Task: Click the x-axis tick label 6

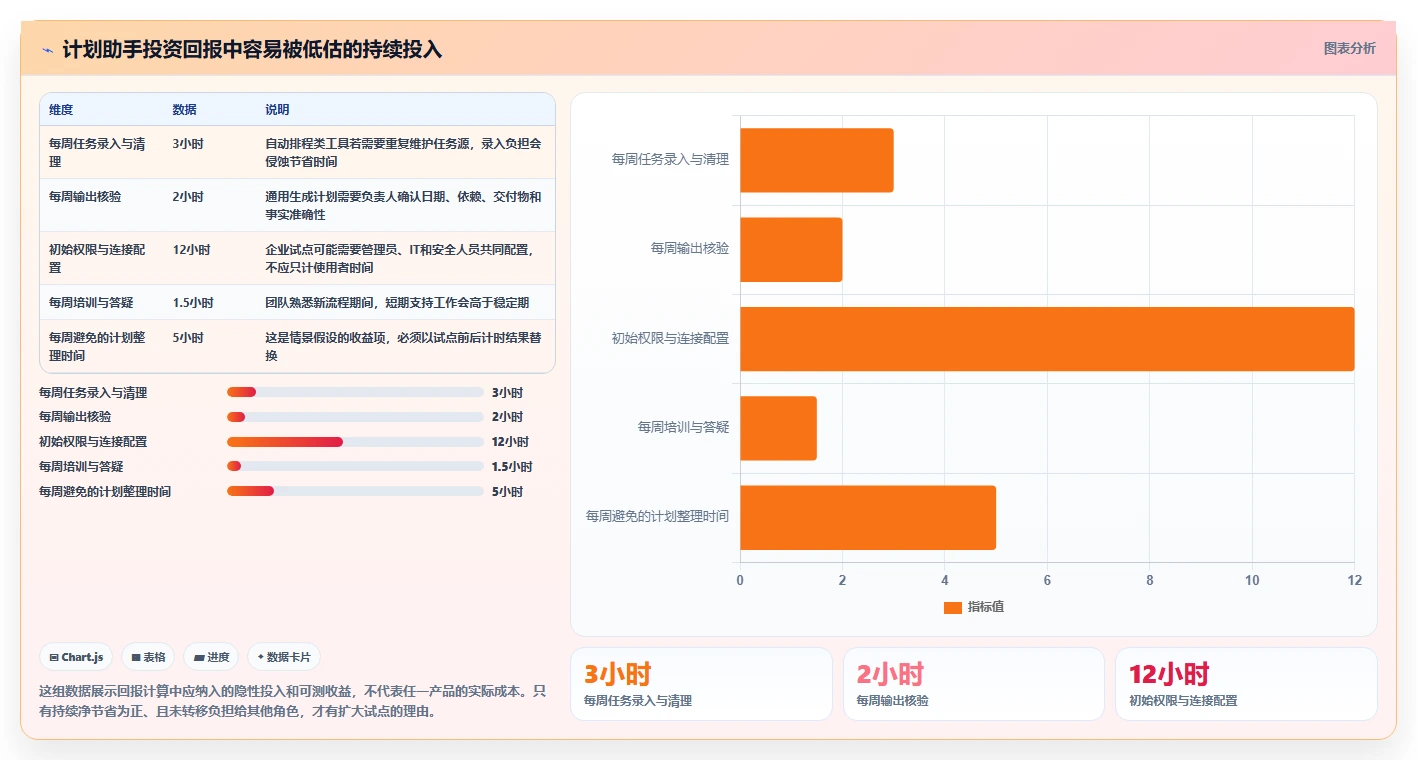Action: pos(1047,580)
